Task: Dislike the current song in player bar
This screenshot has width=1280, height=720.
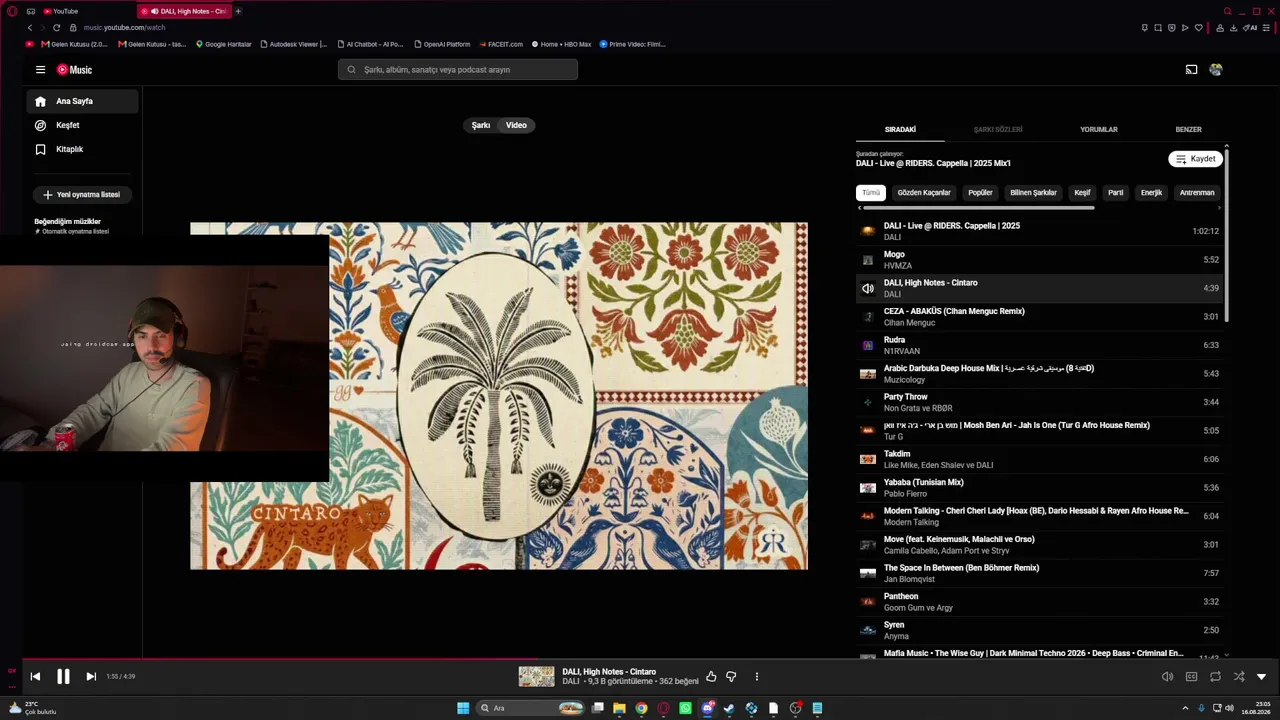Action: click(x=731, y=677)
